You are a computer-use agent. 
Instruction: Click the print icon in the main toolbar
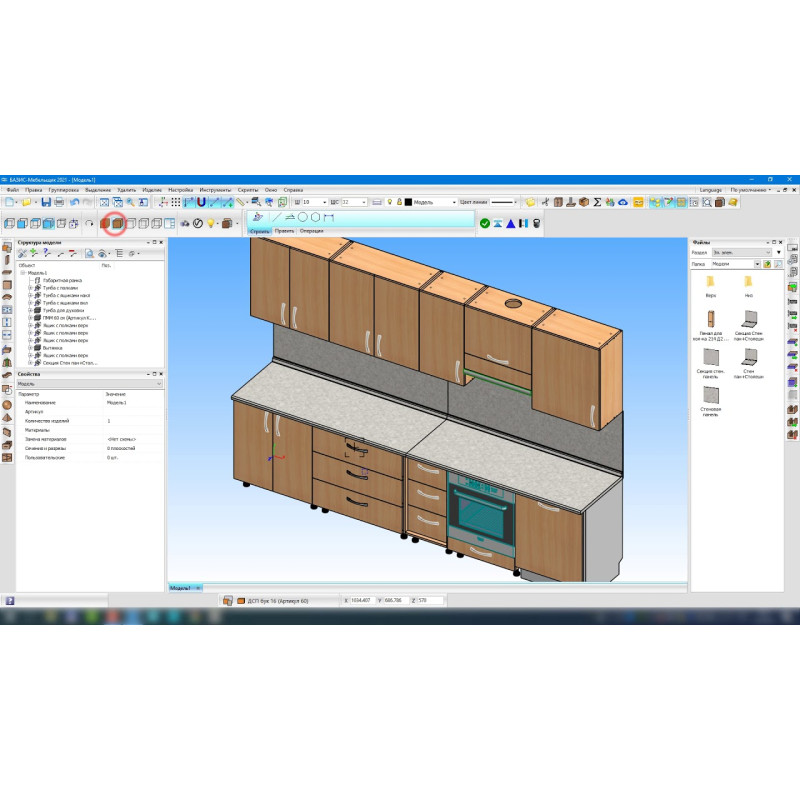[60, 202]
